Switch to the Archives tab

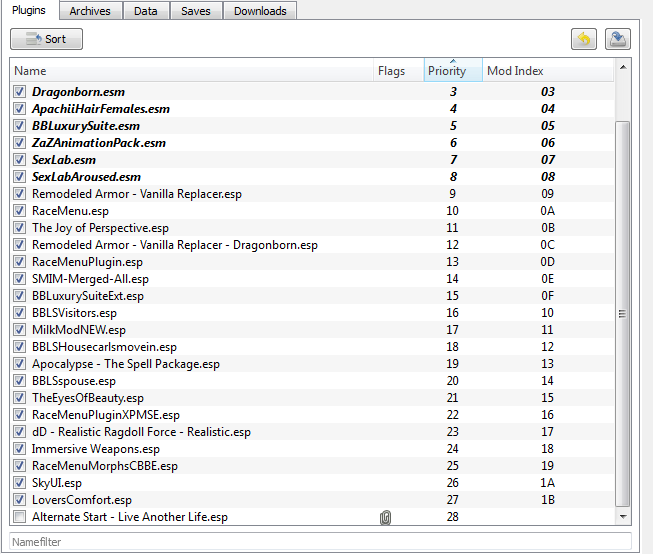(90, 11)
